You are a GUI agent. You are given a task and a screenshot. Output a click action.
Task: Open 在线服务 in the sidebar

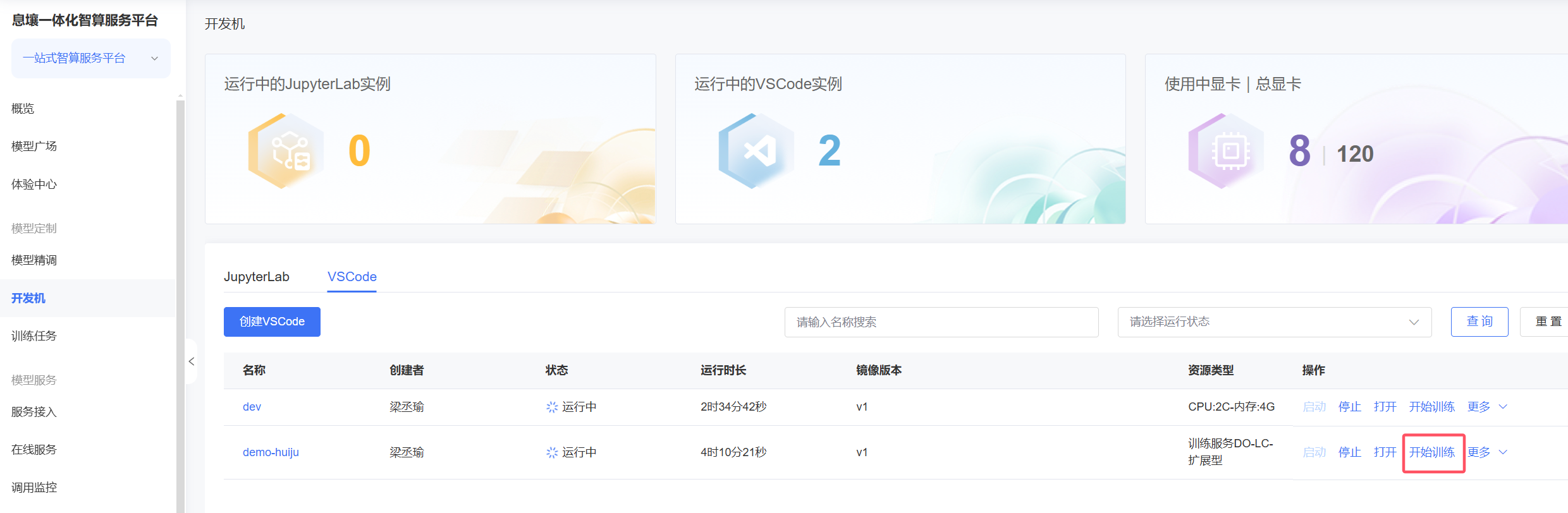(x=34, y=450)
